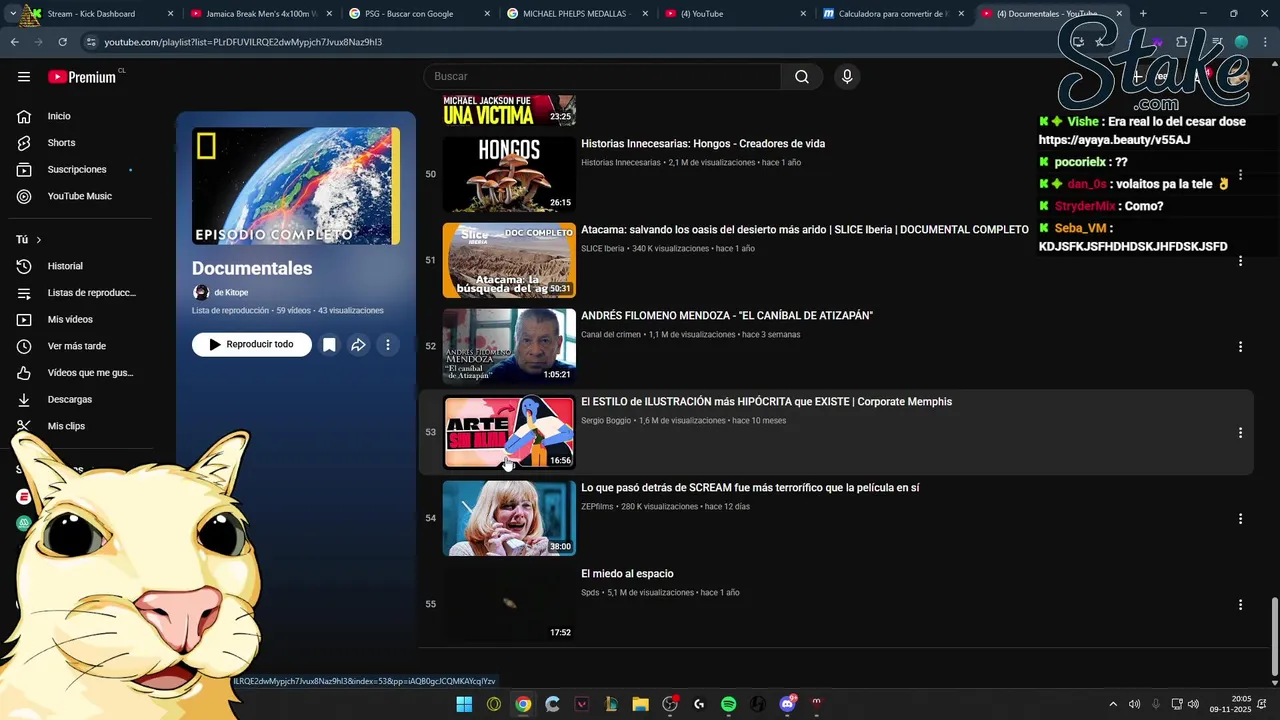Save the playlist with bookmark icon
This screenshot has width=1280, height=720.
tap(329, 345)
